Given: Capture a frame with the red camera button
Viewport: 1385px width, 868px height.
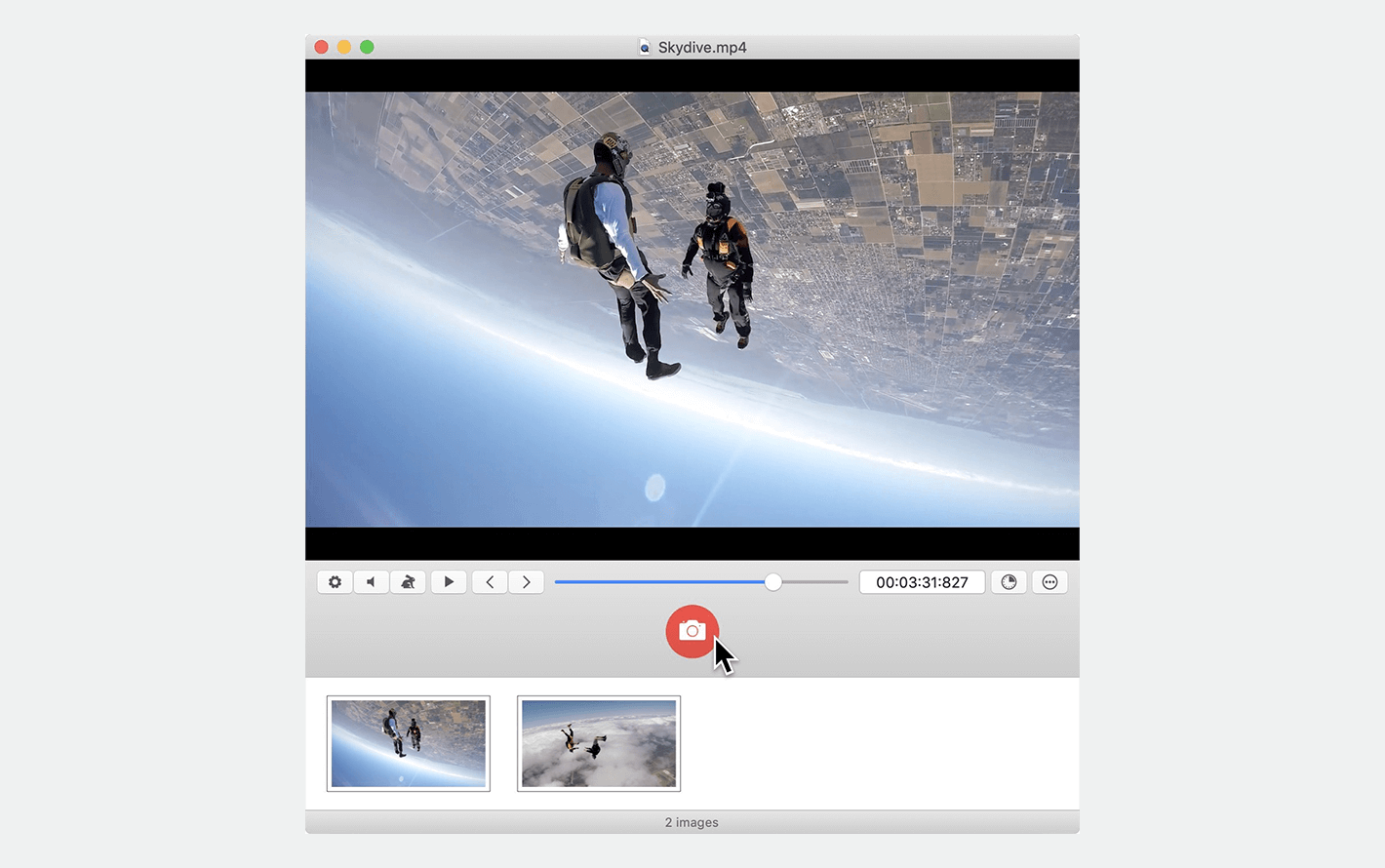Looking at the screenshot, I should [x=692, y=631].
